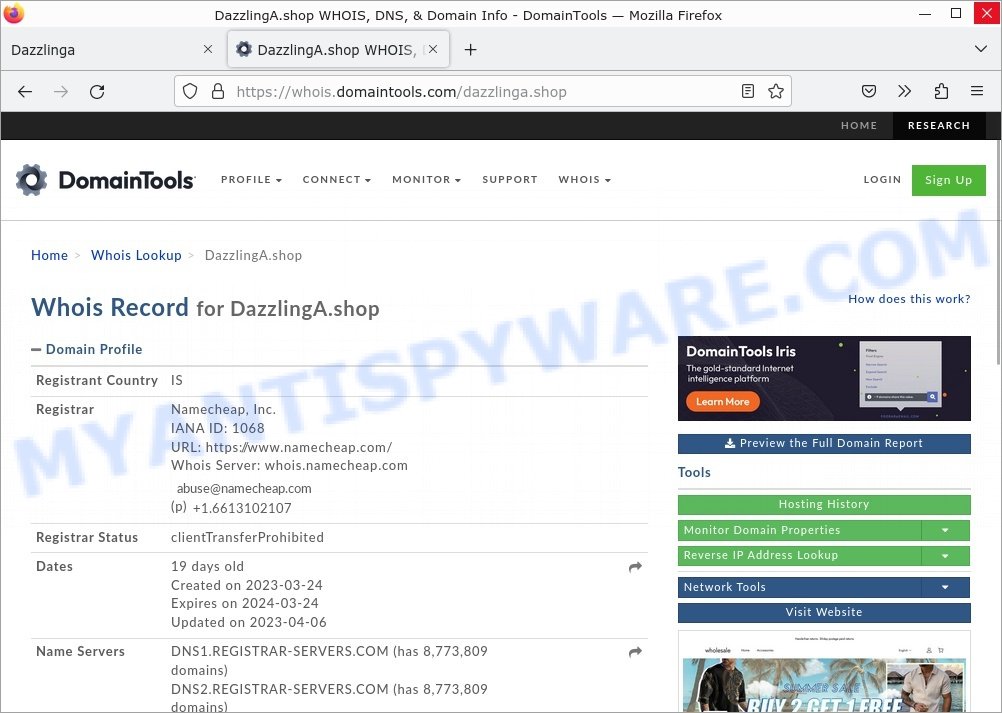Open the Pocket save icon
The image size is (1002, 713).
click(868, 91)
